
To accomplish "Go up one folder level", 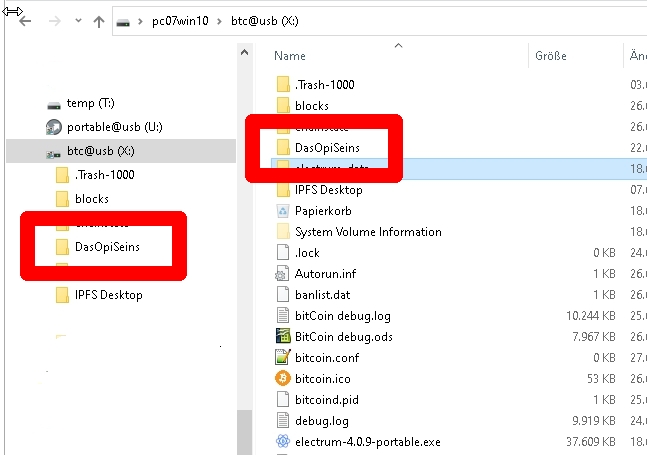I will (x=99, y=21).
